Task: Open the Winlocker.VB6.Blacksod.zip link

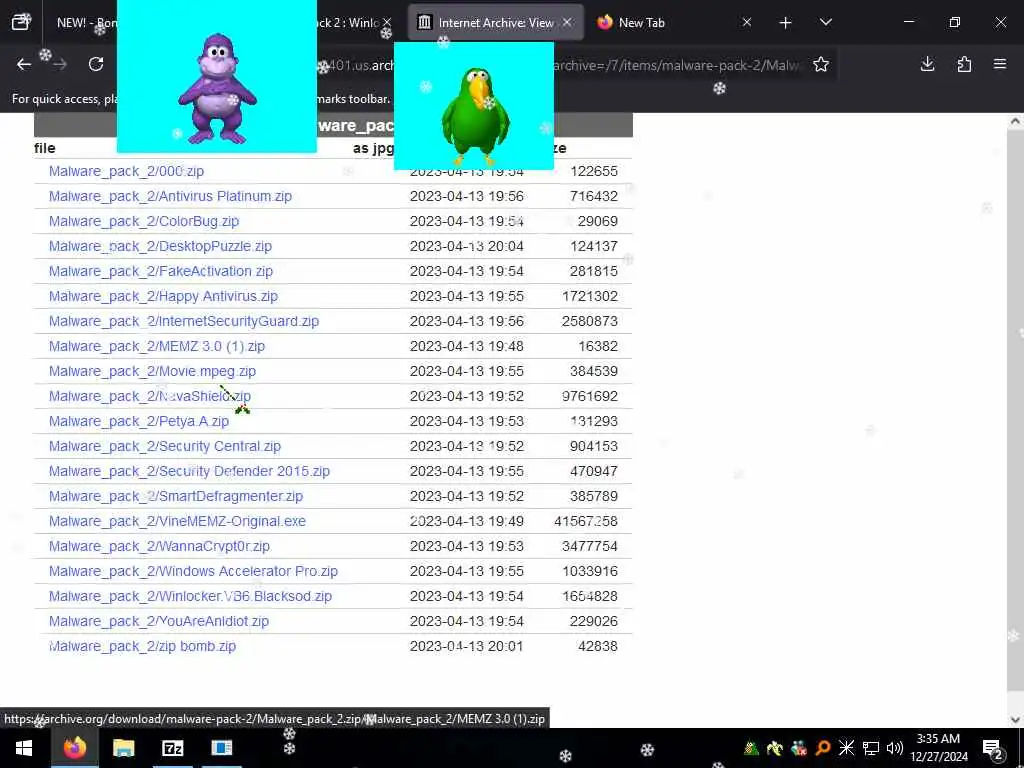Action: 190,596
